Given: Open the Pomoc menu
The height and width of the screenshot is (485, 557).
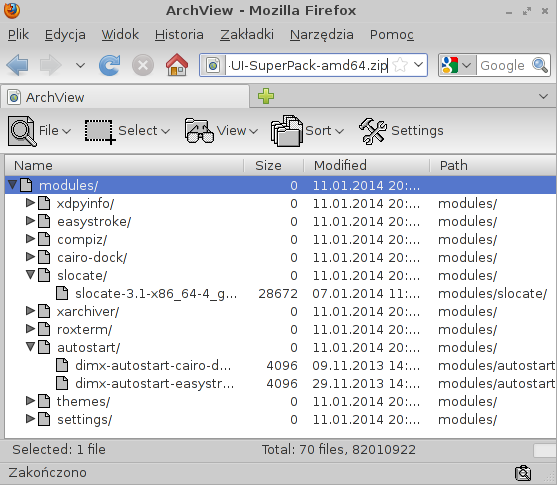Looking at the screenshot, I should tap(391, 34).
